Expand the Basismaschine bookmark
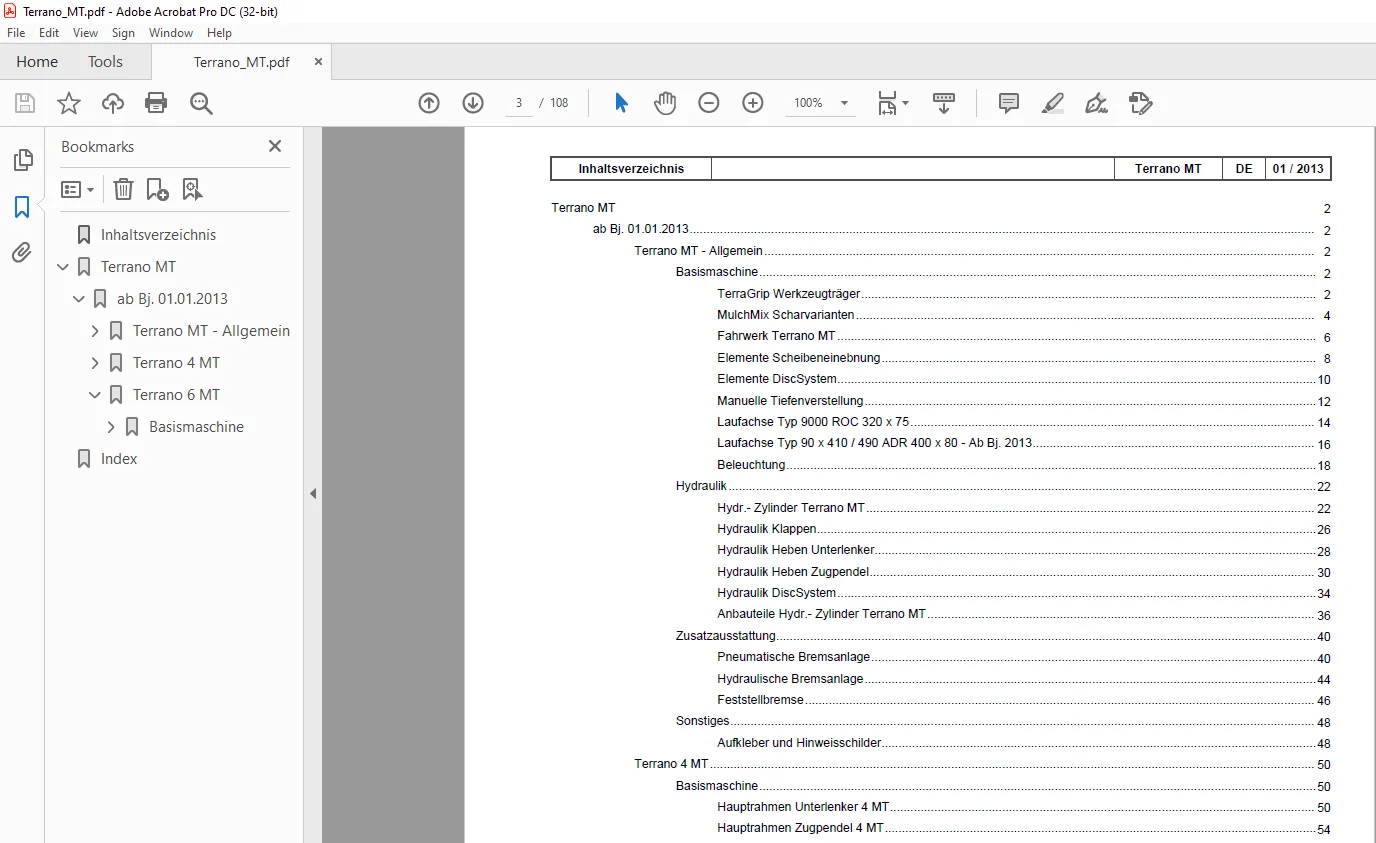 coord(112,427)
